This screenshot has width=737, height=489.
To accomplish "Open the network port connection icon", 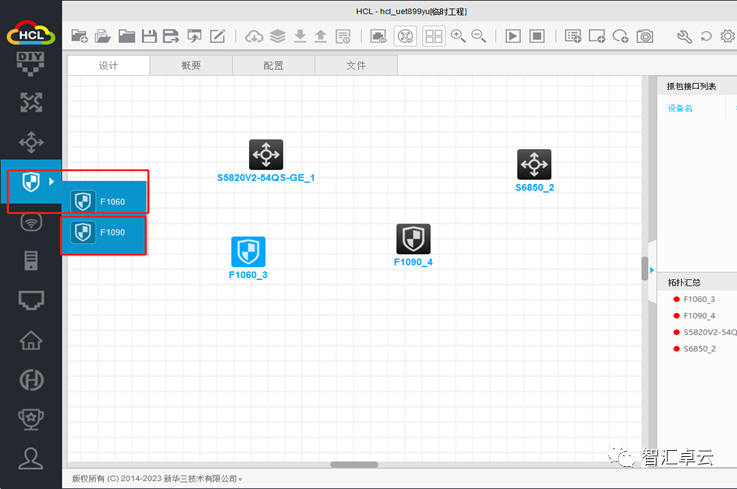I will pos(31,300).
